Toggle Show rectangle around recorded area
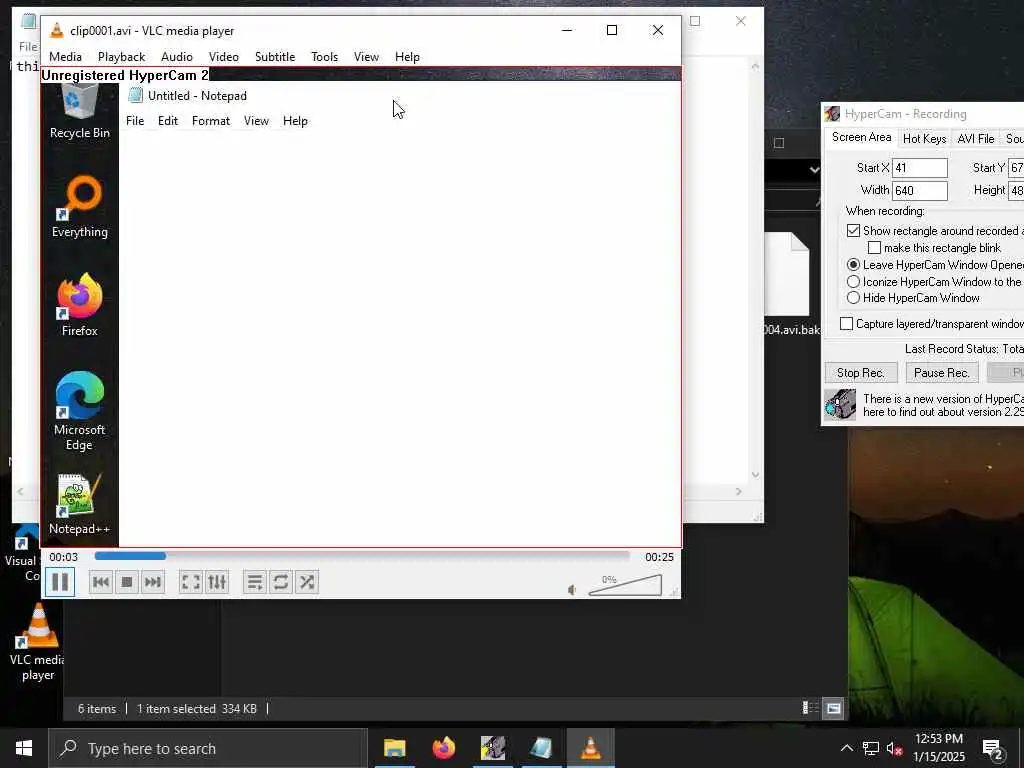The width and height of the screenshot is (1024, 768). coord(854,231)
